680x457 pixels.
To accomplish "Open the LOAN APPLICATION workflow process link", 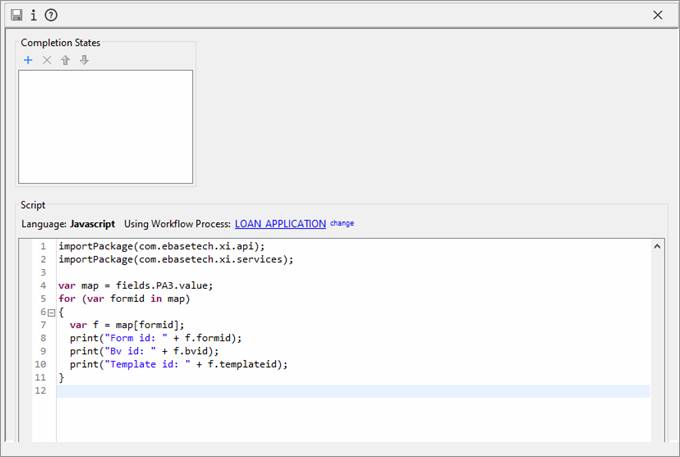I will click(x=280, y=224).
